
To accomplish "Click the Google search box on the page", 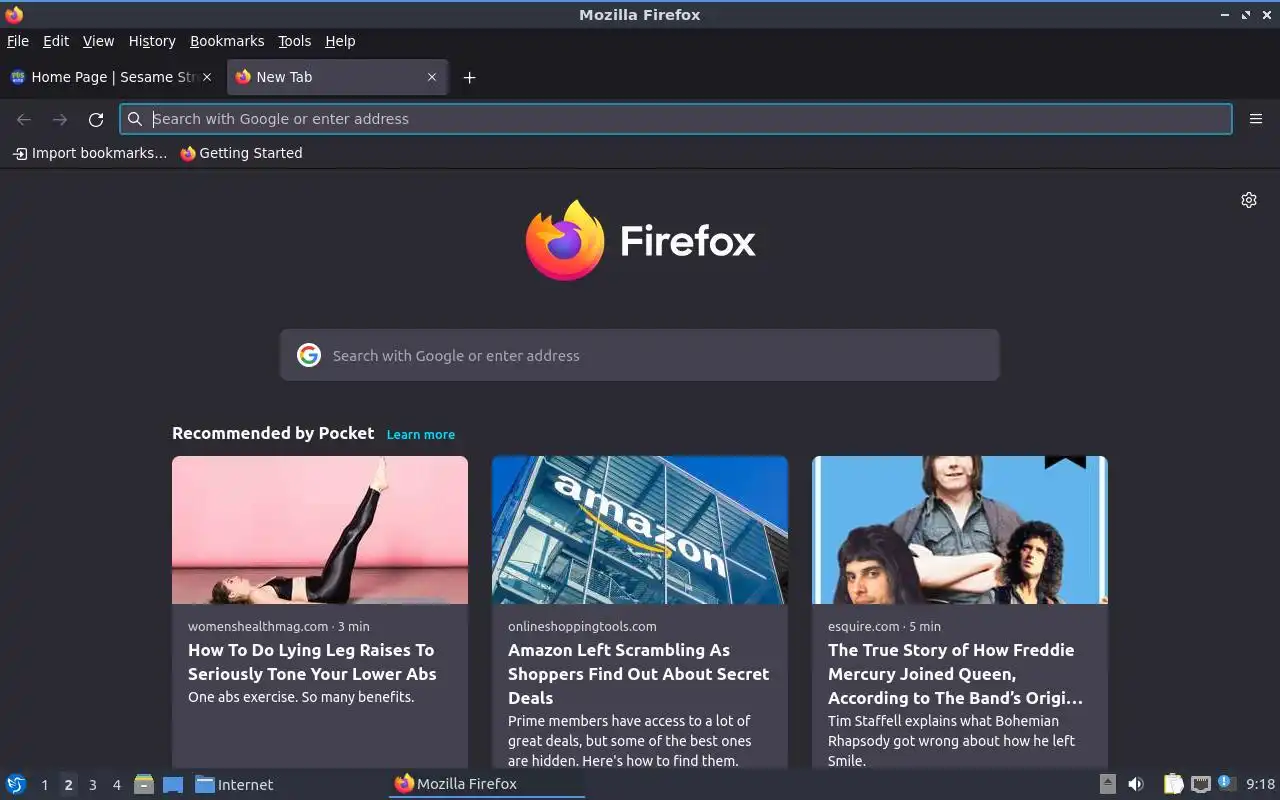I will [640, 355].
